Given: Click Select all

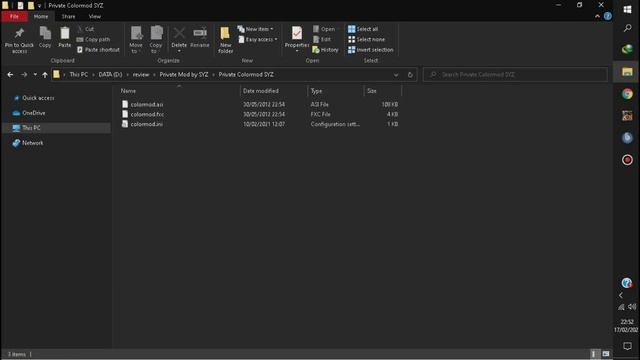Looking at the screenshot, I should click(363, 29).
